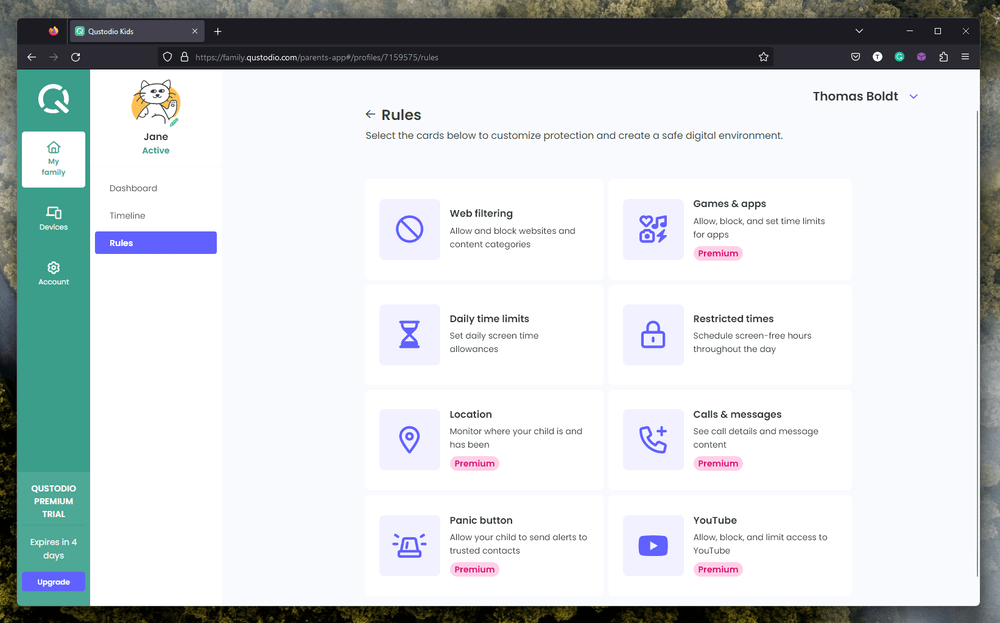The image size is (1000, 623).
Task: Go back using Rules arrow
Action: (x=370, y=114)
